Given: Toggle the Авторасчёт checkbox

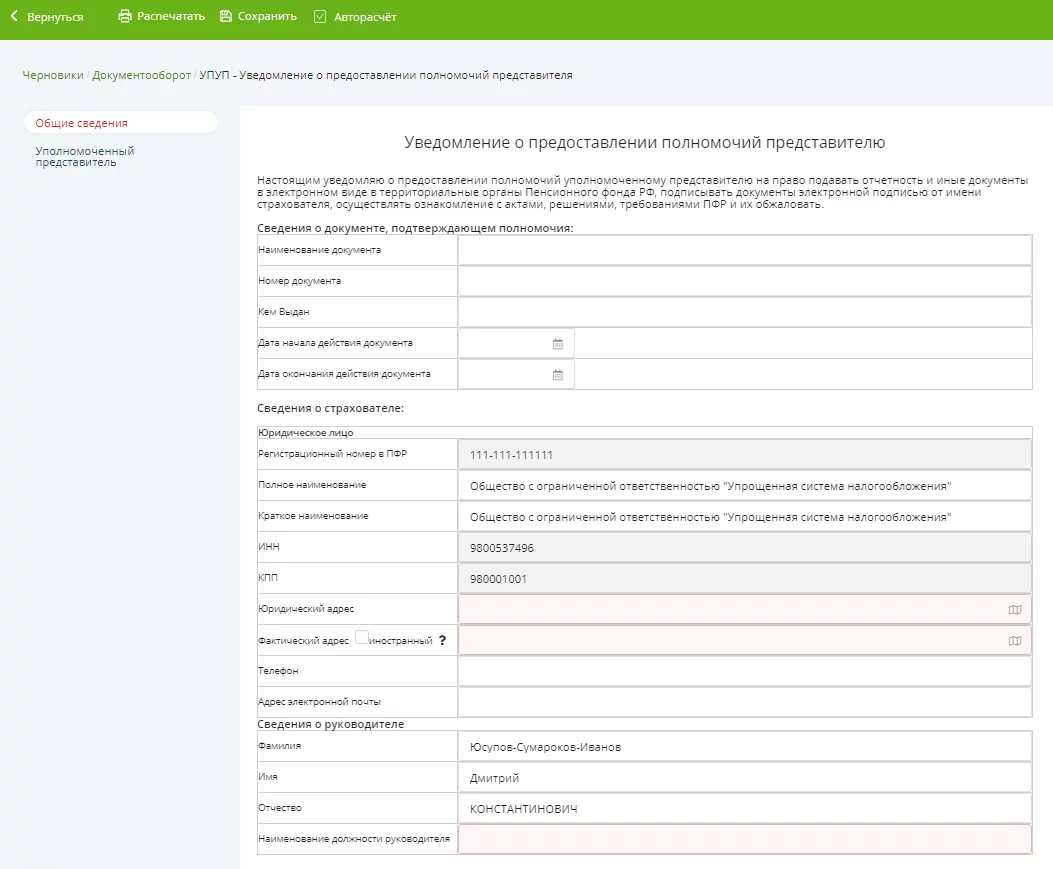Looking at the screenshot, I should [x=320, y=17].
